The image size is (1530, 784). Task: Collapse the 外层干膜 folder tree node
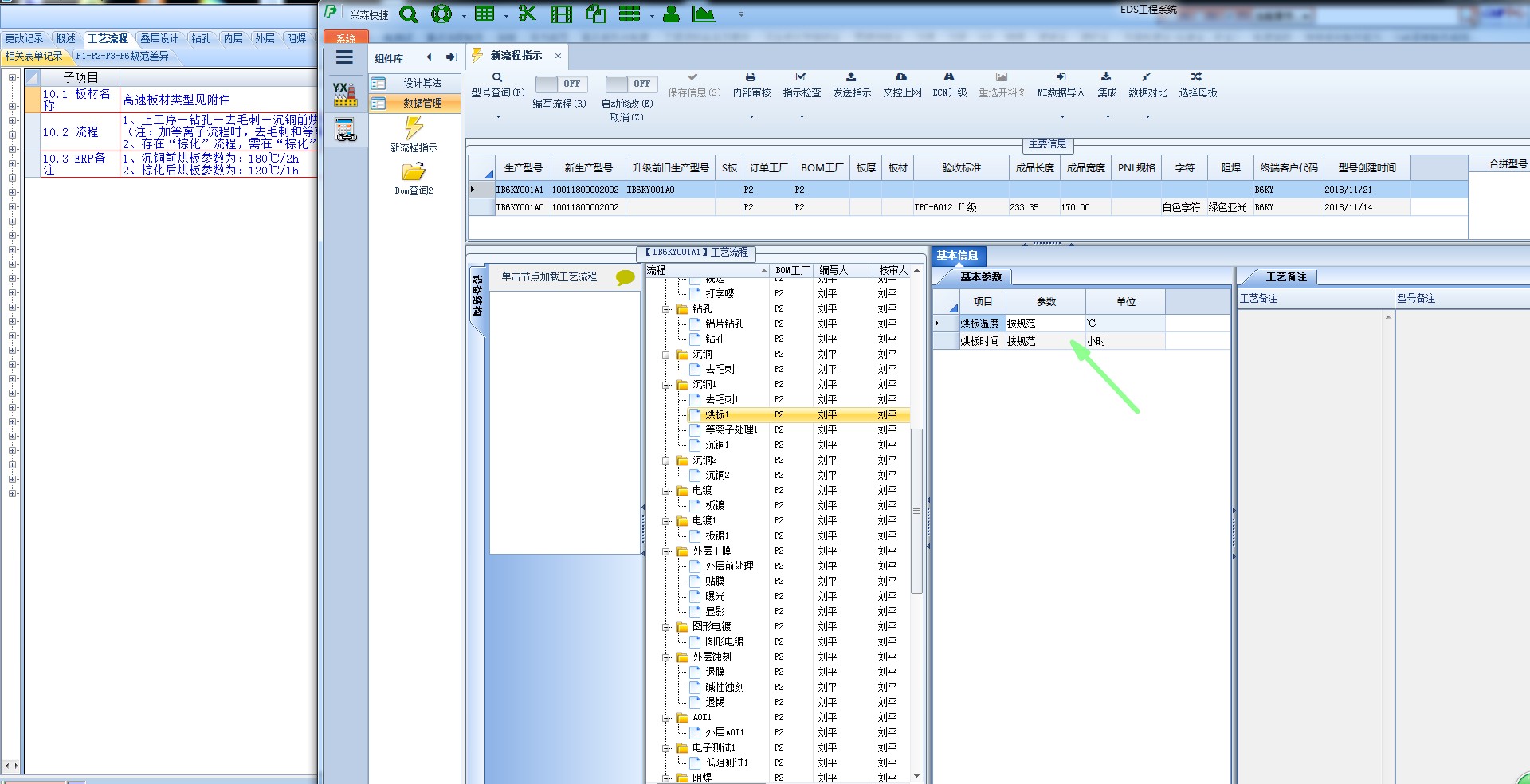click(666, 551)
